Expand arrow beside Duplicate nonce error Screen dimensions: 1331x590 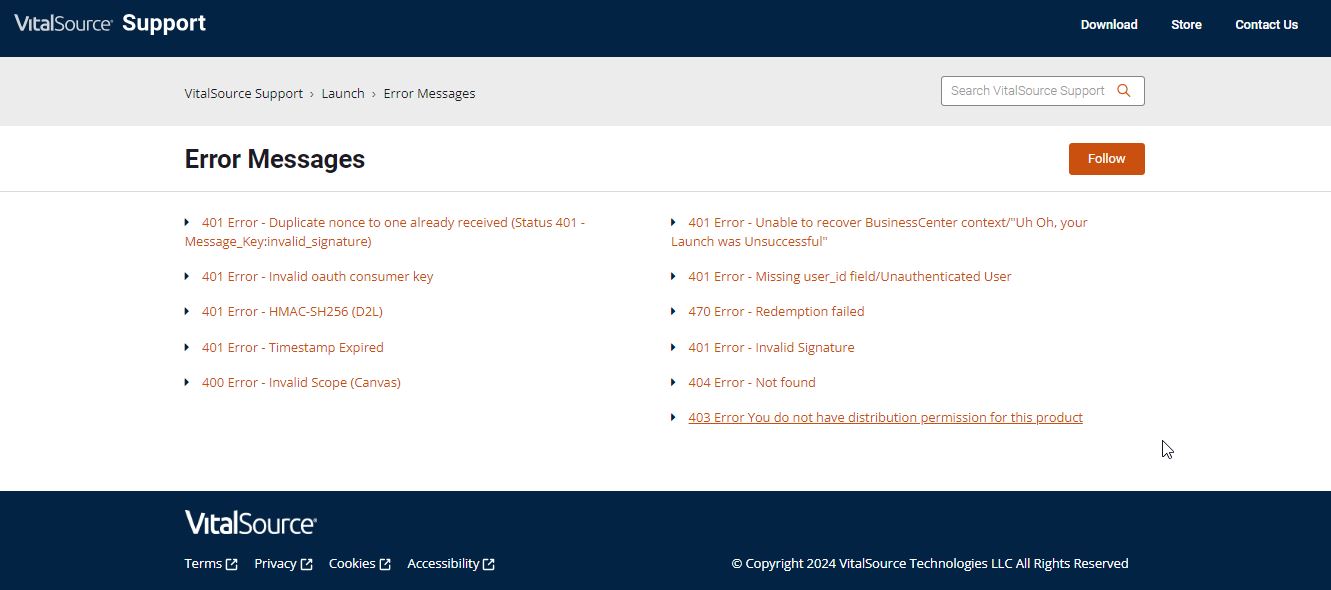tap(187, 222)
